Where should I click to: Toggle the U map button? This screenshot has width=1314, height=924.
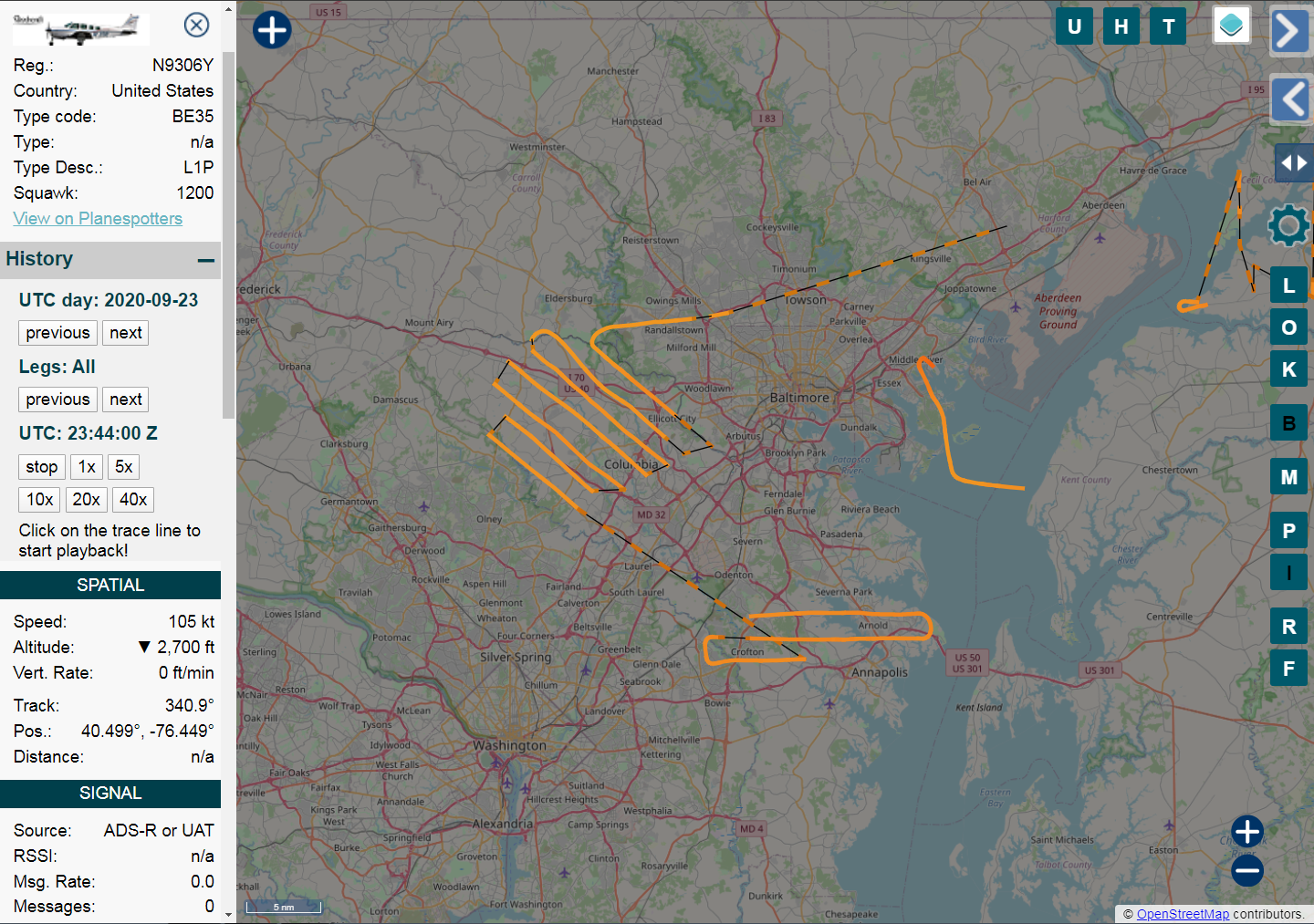point(1074,26)
